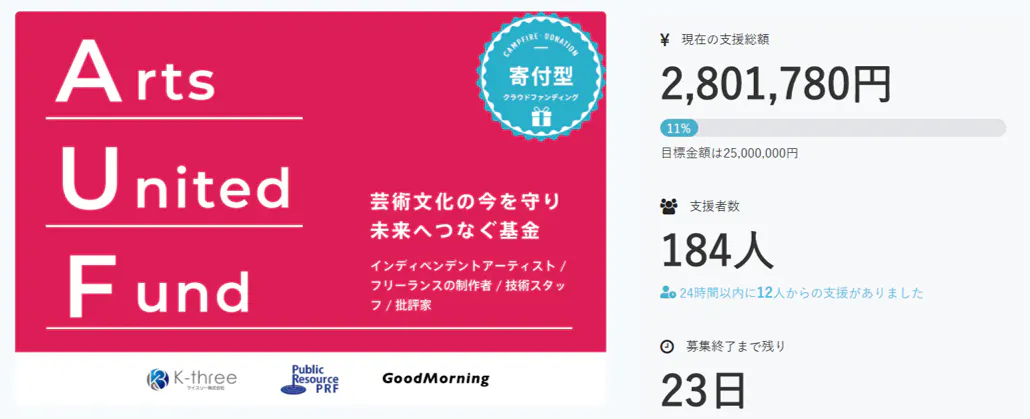
Task: Click the supporters group icon
Action: point(668,207)
